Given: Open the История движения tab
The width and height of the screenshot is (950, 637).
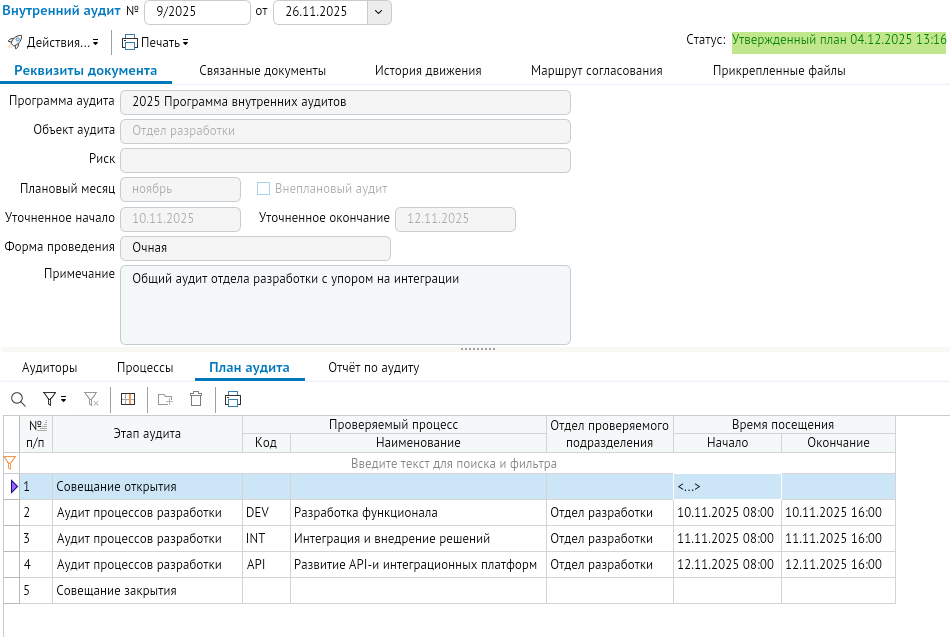Looking at the screenshot, I should (x=428, y=71).
